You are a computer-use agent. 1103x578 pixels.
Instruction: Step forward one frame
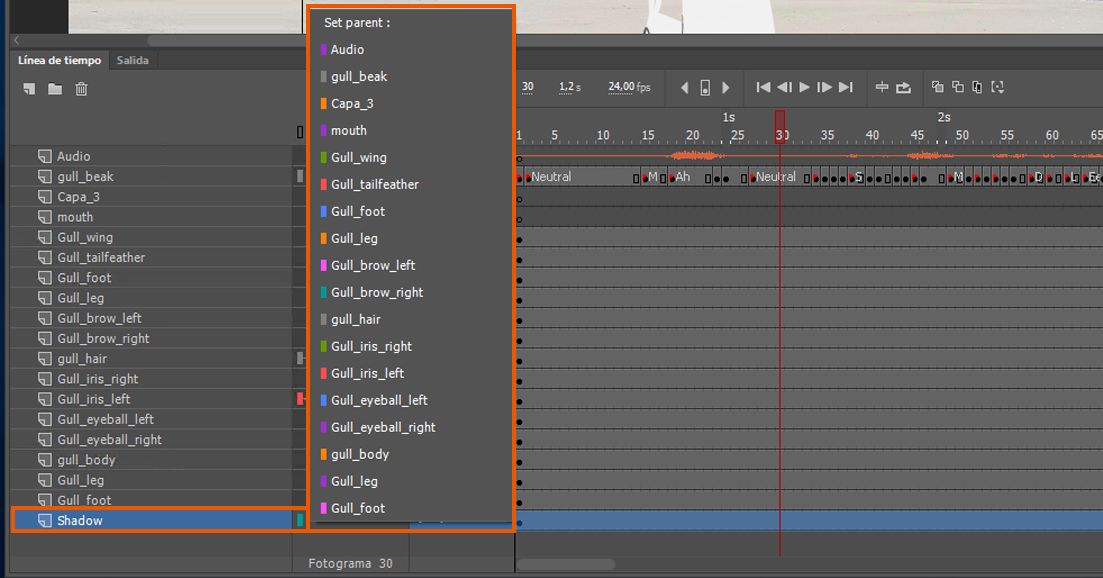tap(825, 87)
